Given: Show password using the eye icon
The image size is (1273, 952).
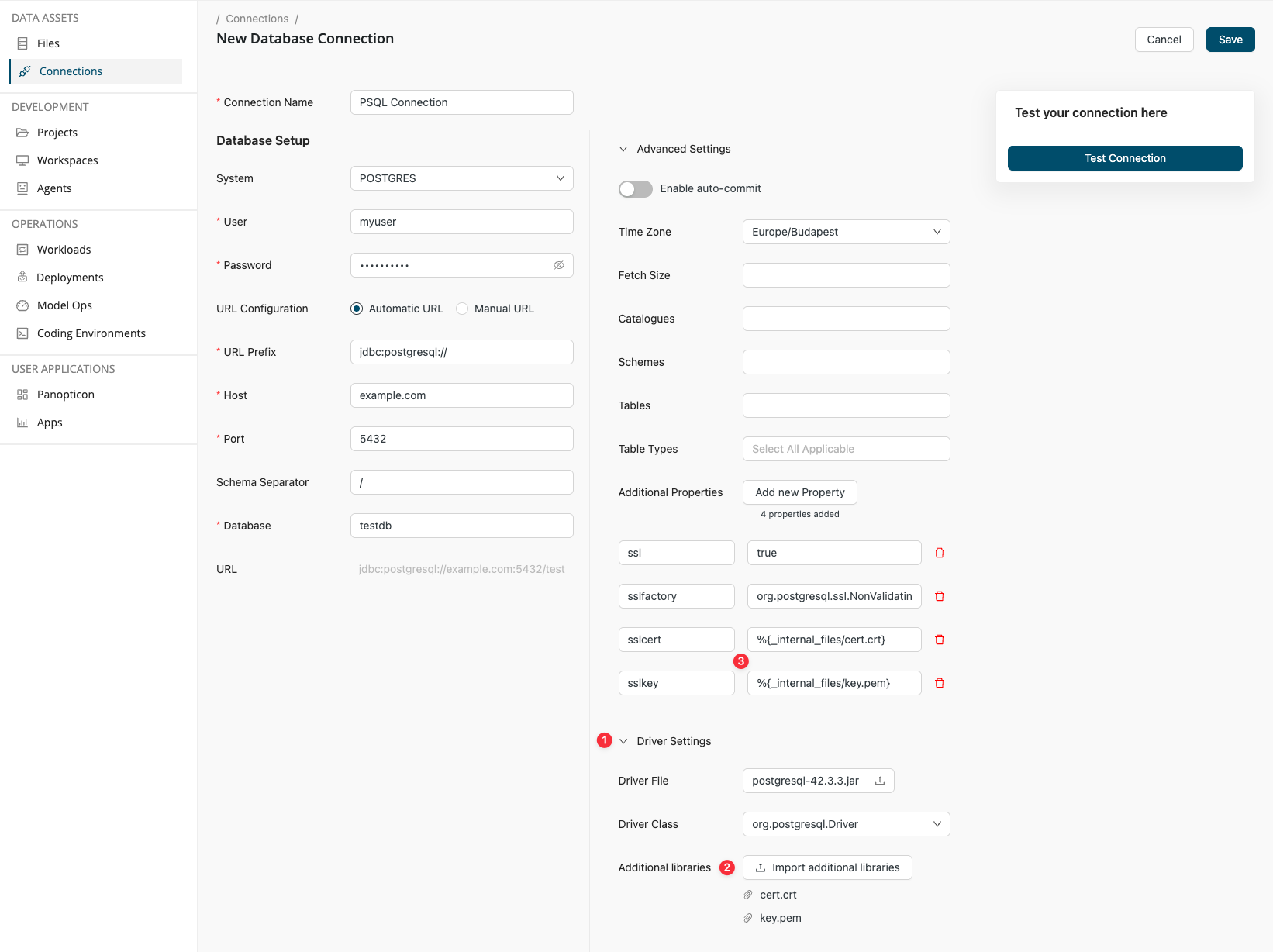Looking at the screenshot, I should pyautogui.click(x=558, y=265).
